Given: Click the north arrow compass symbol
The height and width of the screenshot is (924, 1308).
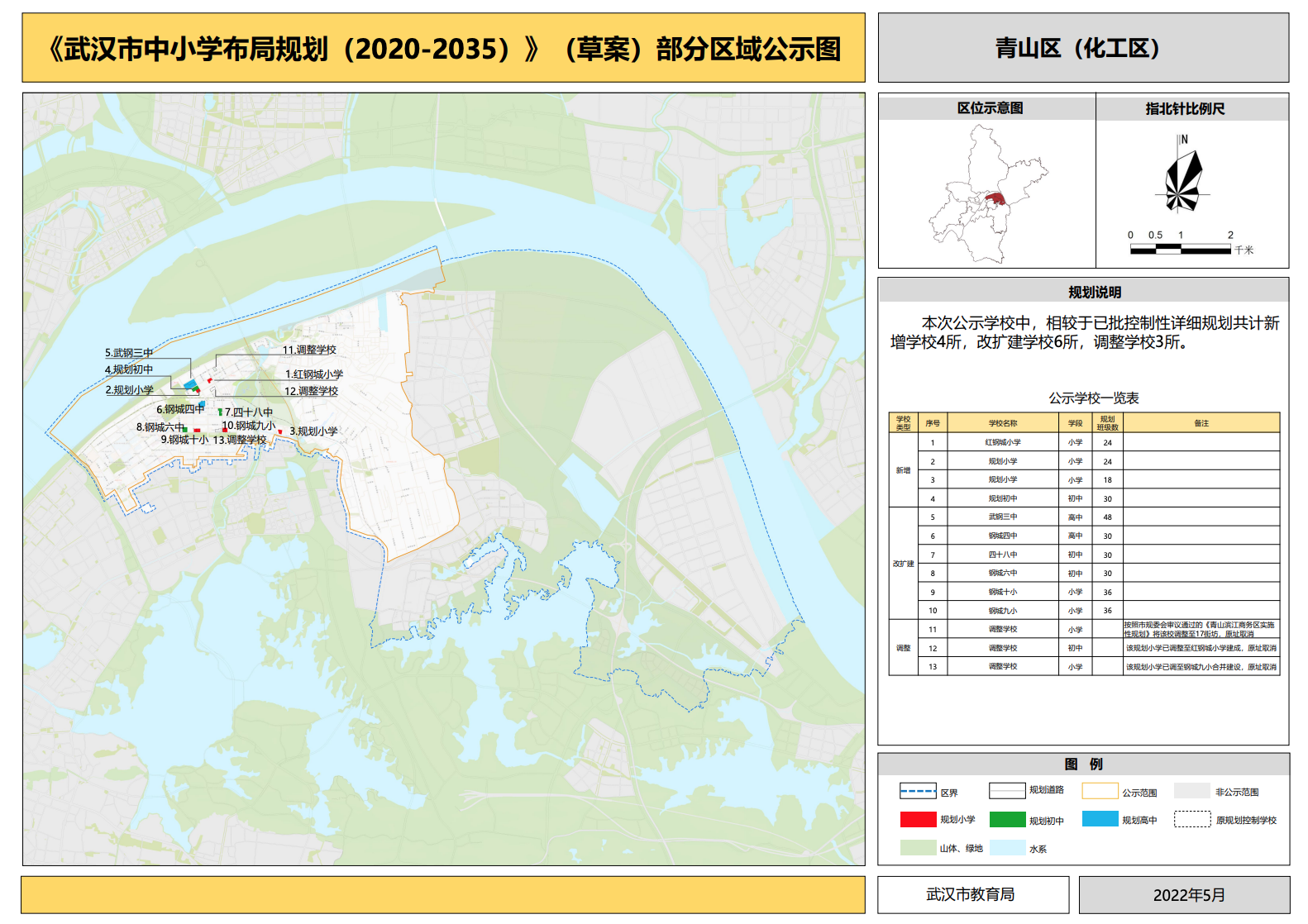Looking at the screenshot, I should click(1183, 179).
